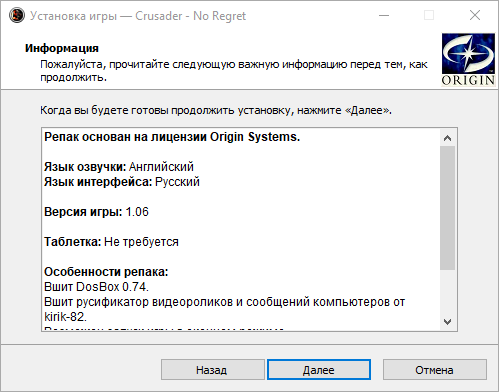Click the 'Версия игры: 1.06' text
The image size is (499, 392).
pos(96,212)
